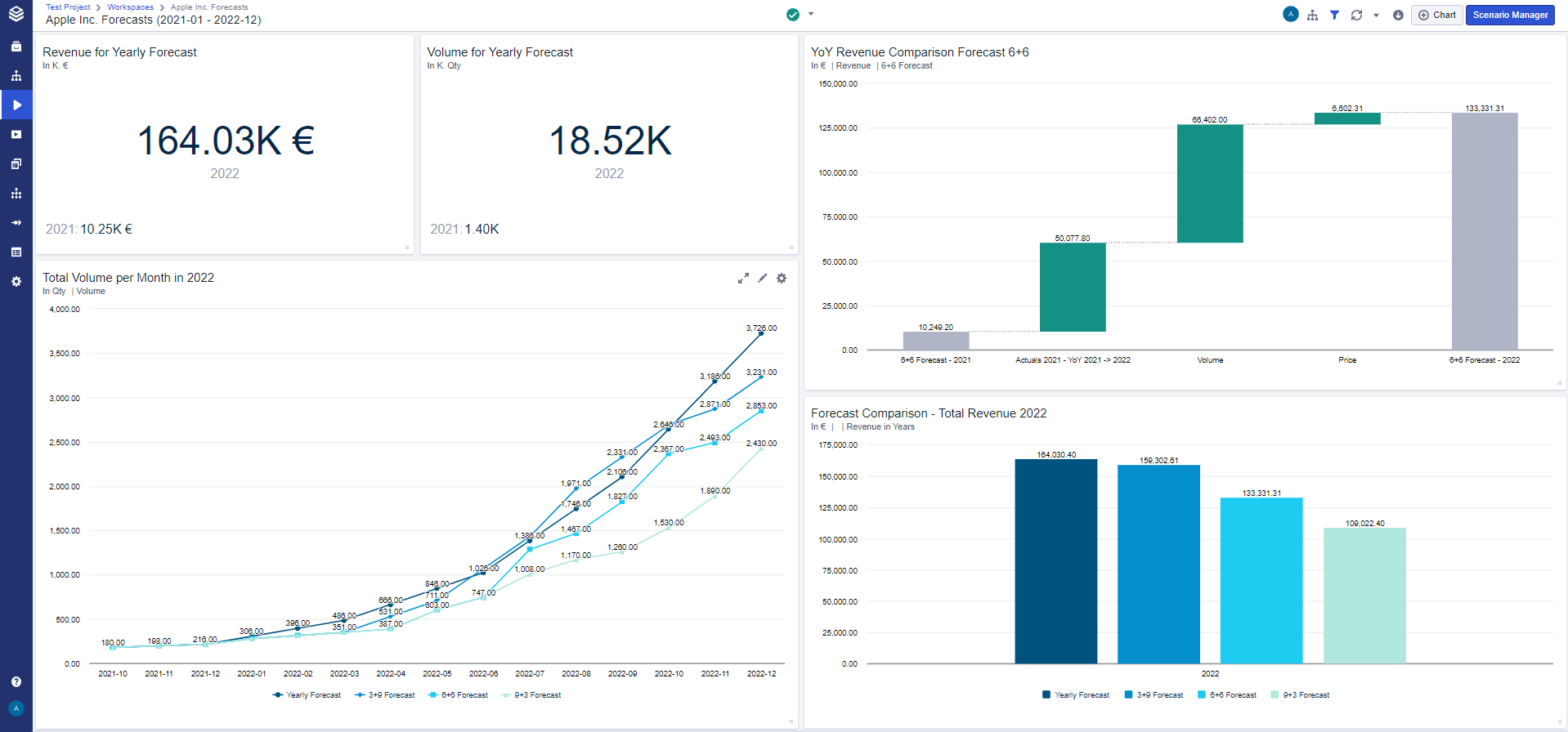Click the Scenario Manager button
Screen dimensions: 1568x732
[x=1509, y=15]
